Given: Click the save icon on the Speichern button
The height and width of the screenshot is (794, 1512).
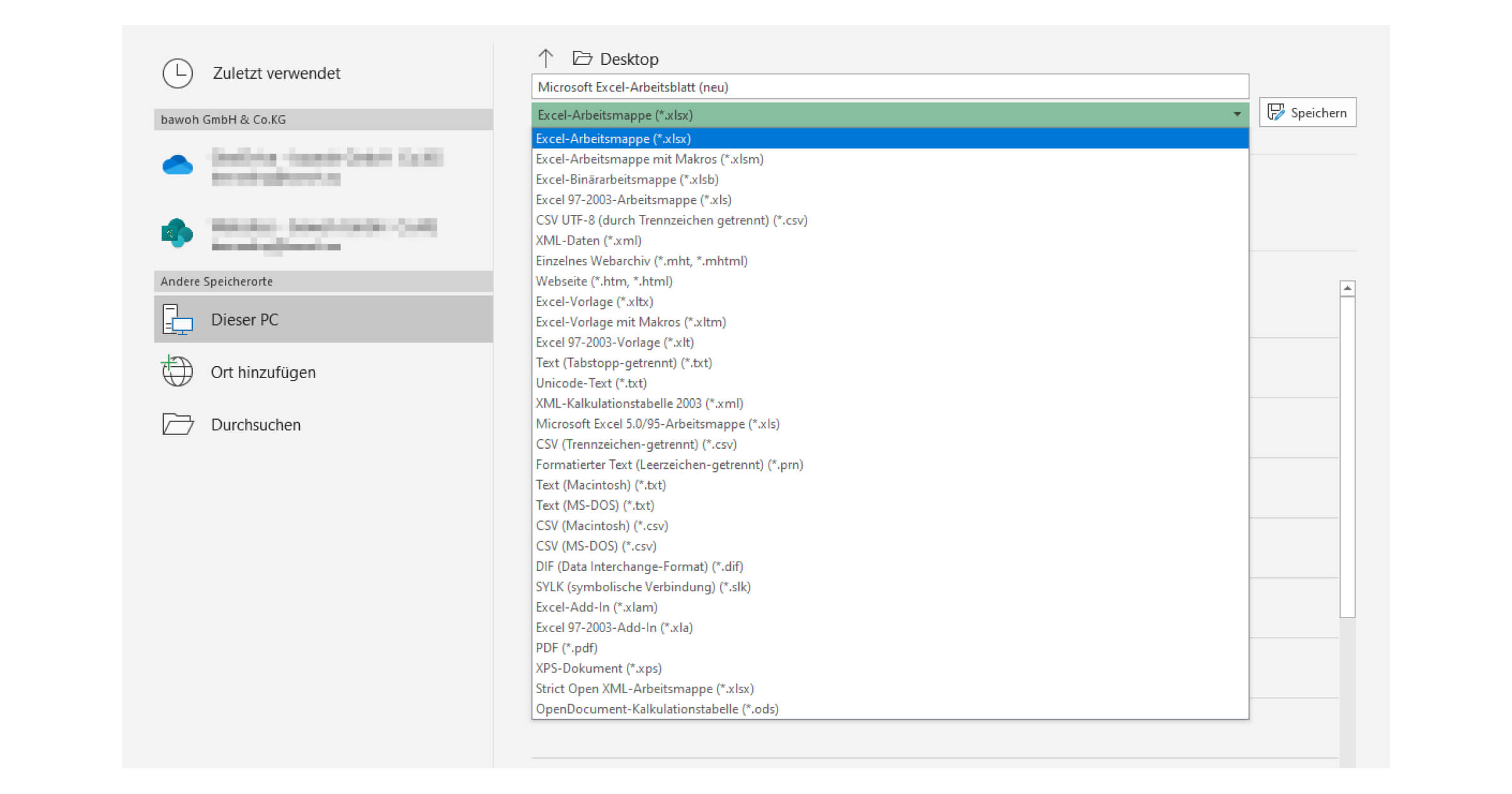Looking at the screenshot, I should 1275,112.
